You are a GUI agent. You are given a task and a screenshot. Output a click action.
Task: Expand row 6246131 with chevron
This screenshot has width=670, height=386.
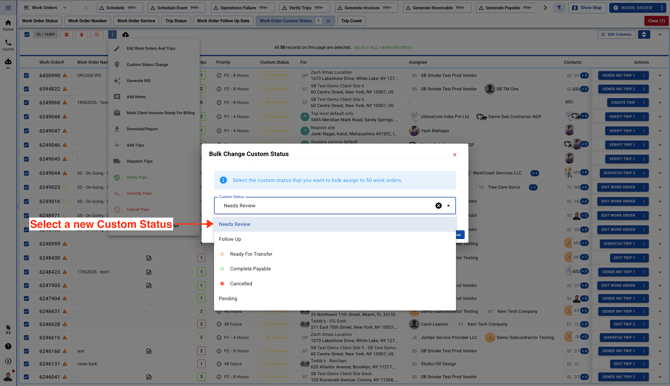coord(660,364)
